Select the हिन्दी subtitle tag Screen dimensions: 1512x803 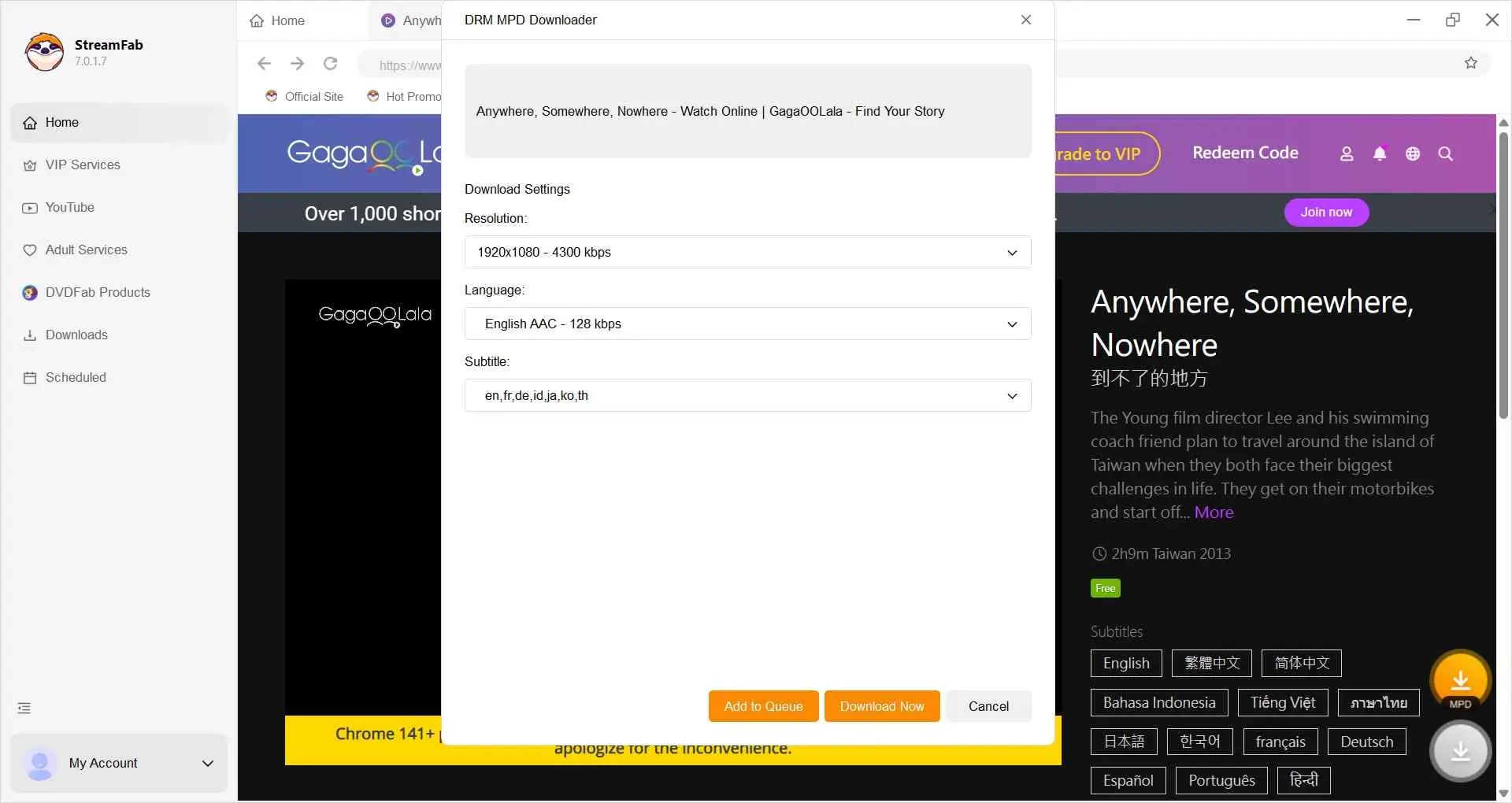coord(1303,781)
